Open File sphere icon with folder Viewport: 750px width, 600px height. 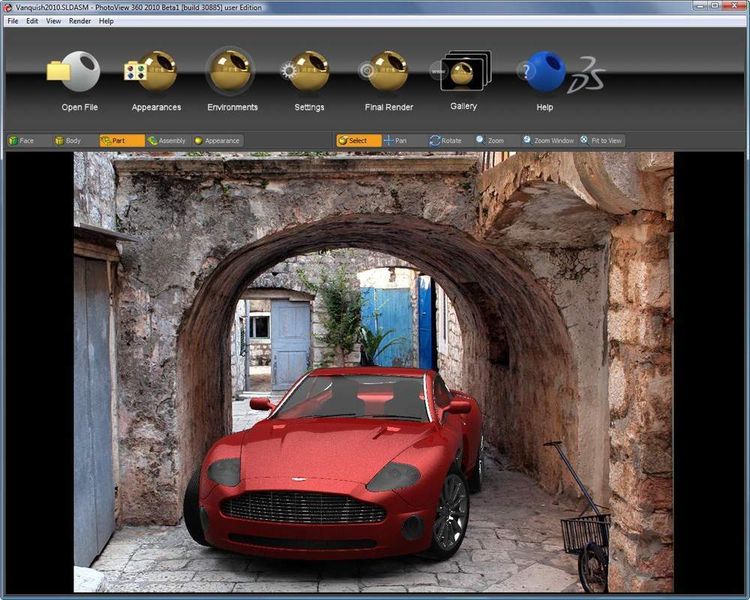point(74,71)
